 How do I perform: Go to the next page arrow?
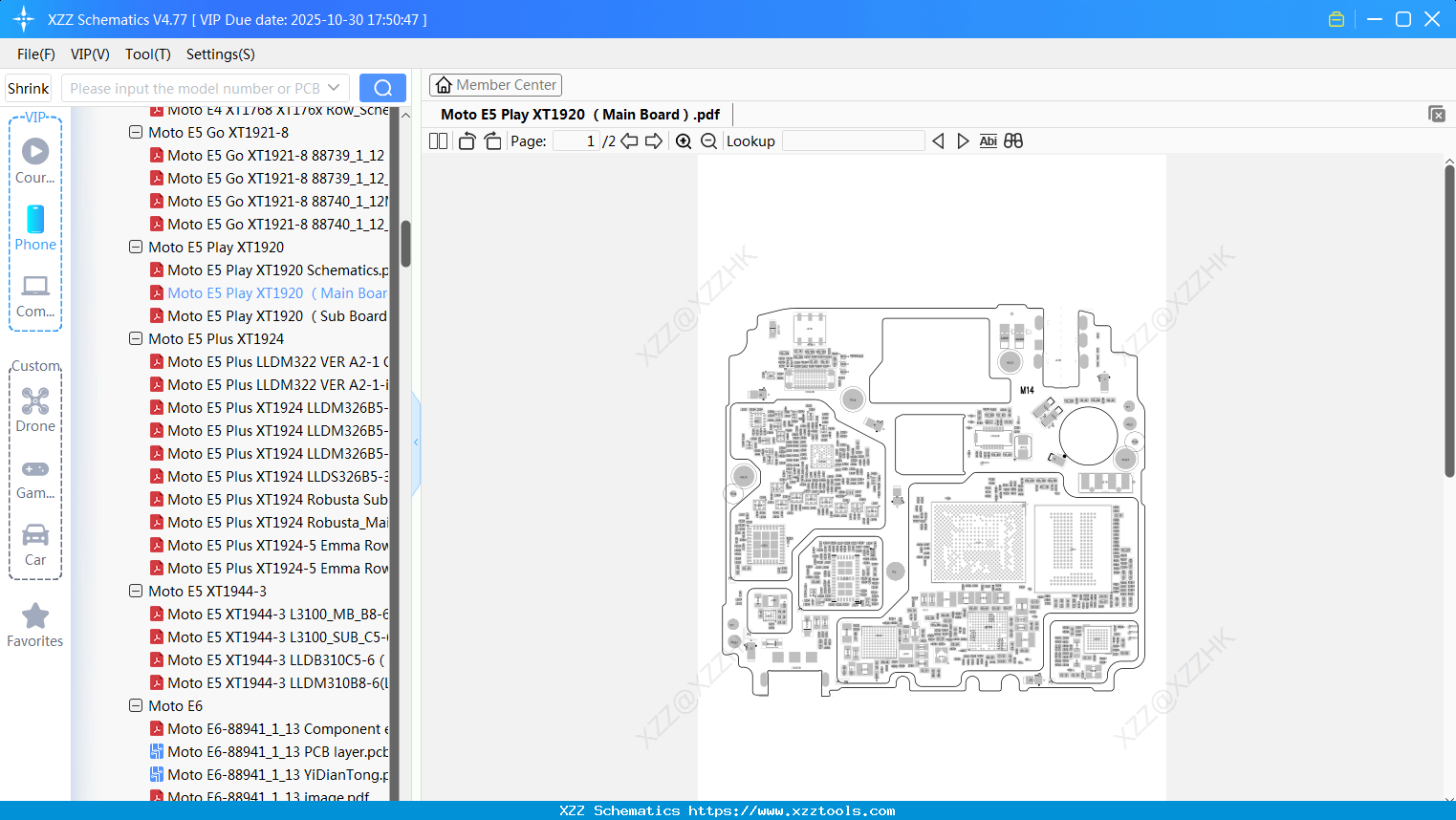point(654,141)
